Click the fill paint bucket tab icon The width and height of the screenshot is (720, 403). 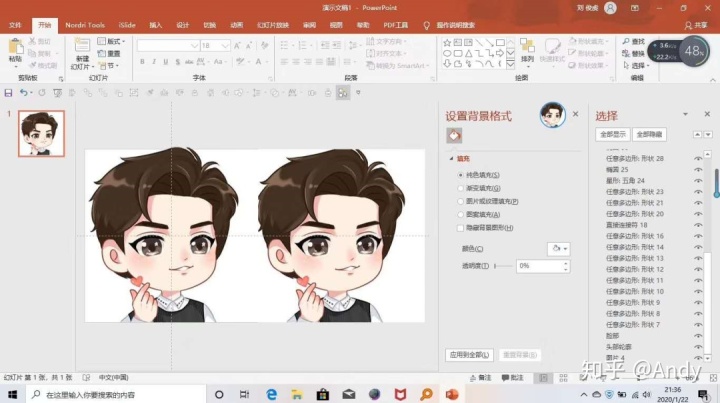click(x=454, y=135)
